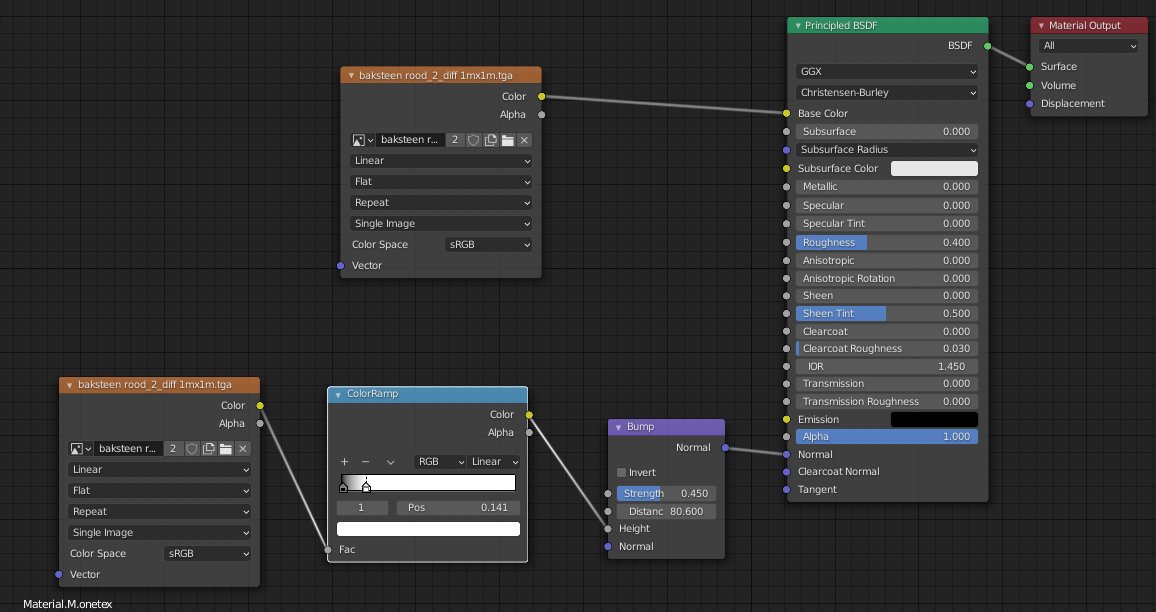Click Bump Distance field 80.600
The image size is (1156, 612).
[x=666, y=512]
